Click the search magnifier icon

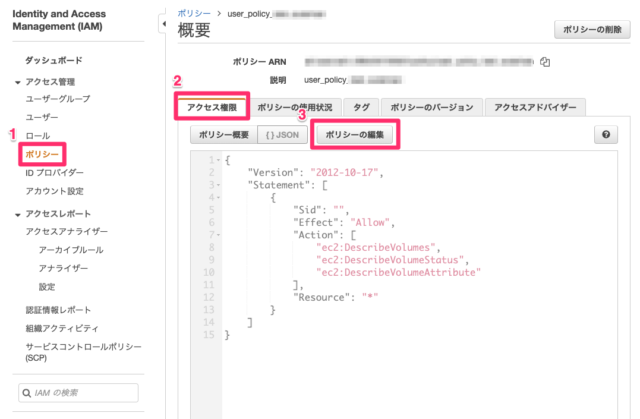[27, 393]
